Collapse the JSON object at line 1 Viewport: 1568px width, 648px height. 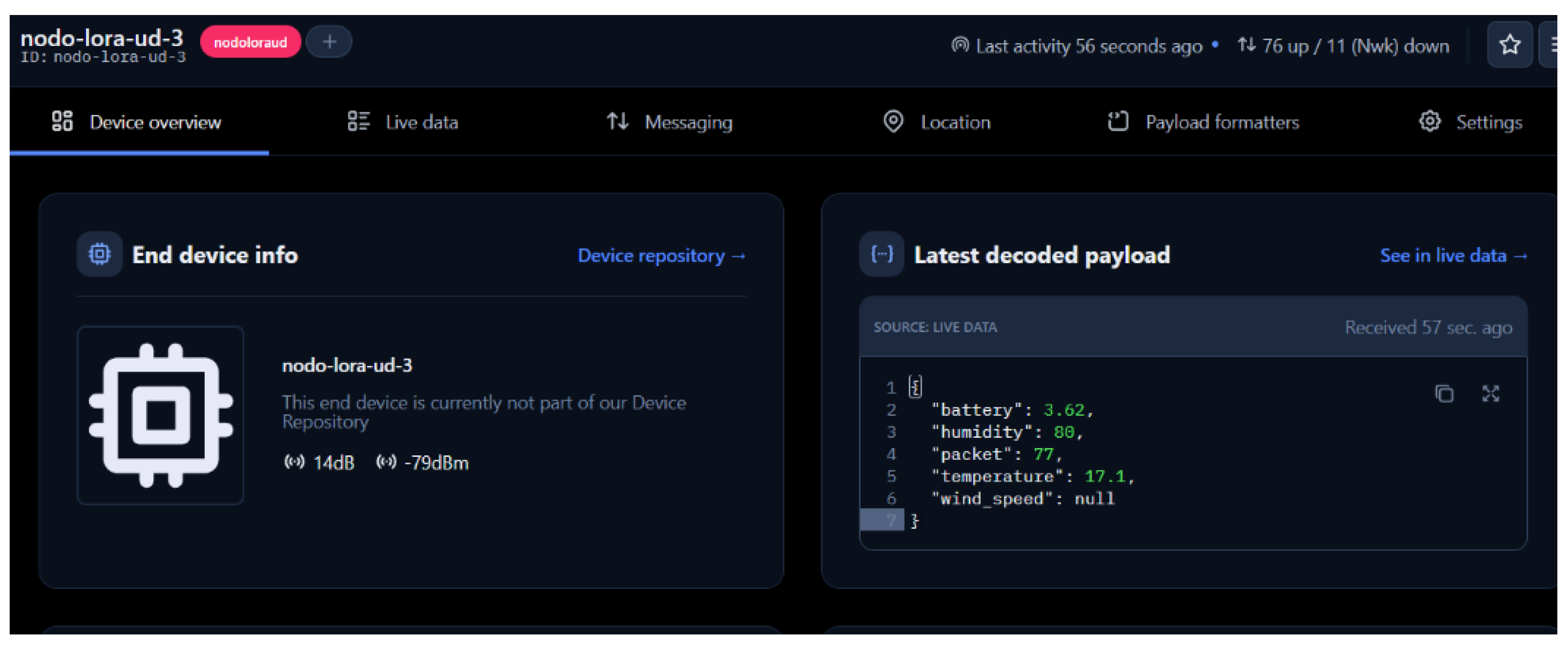point(915,387)
